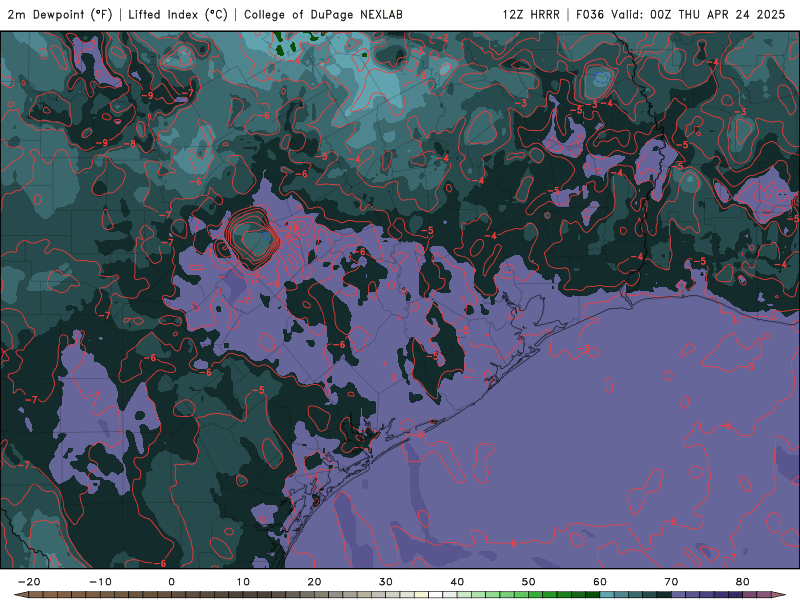This screenshot has height=600, width=800.
Task: Click the "Lifted Index (°C)" title text
Action: click(x=178, y=15)
